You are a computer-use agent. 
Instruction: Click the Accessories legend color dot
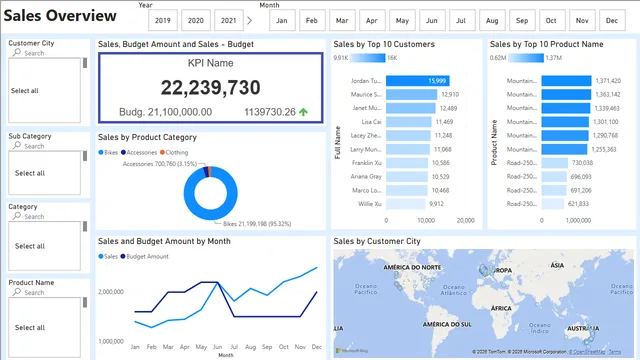(x=123, y=152)
